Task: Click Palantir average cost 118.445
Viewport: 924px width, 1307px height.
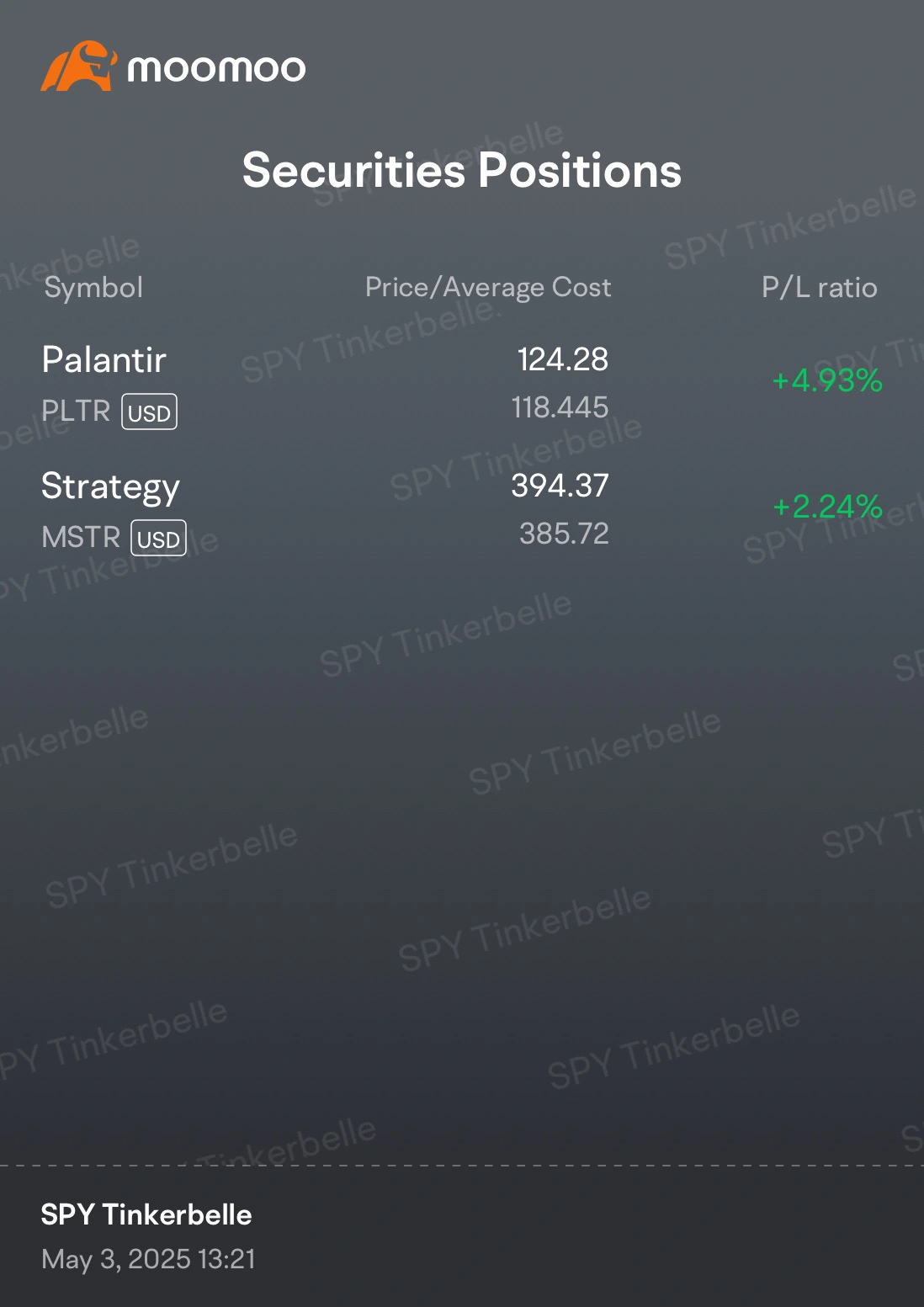Action: [x=560, y=408]
